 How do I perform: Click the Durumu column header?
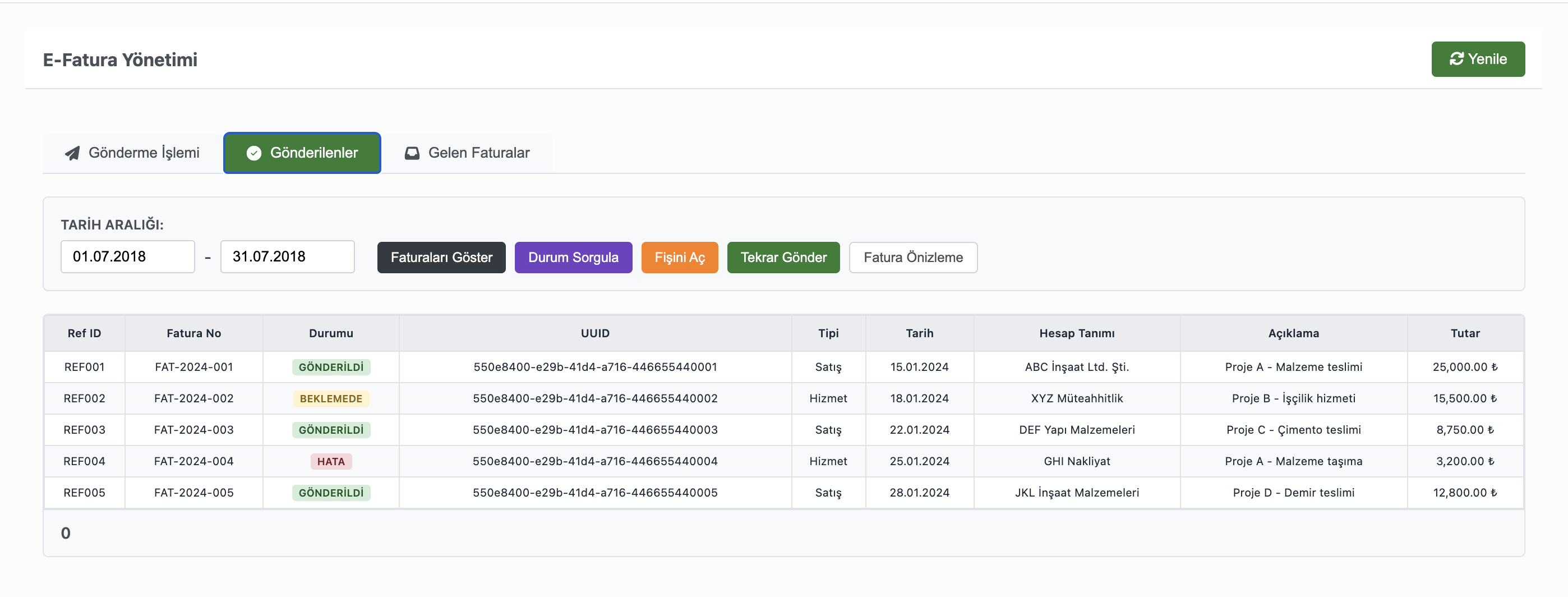(330, 333)
